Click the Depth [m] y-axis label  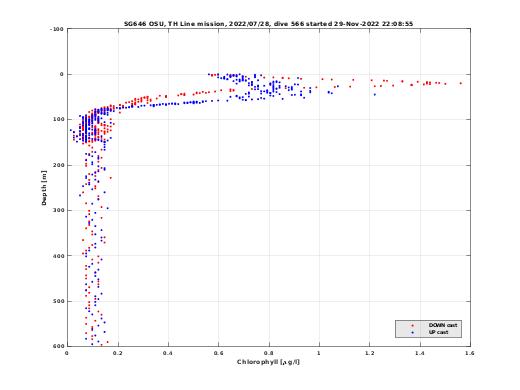tap(44, 188)
